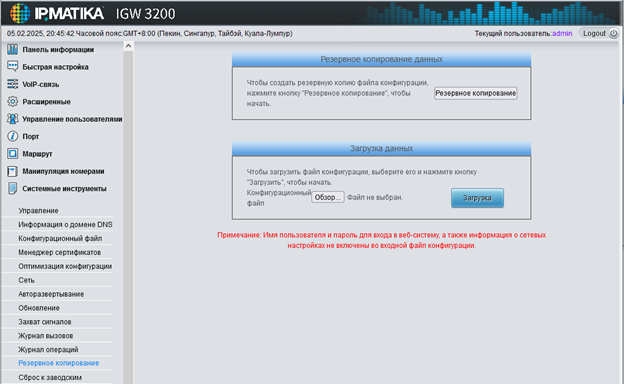Click the blue Загрузка button
The height and width of the screenshot is (384, 624).
point(477,198)
